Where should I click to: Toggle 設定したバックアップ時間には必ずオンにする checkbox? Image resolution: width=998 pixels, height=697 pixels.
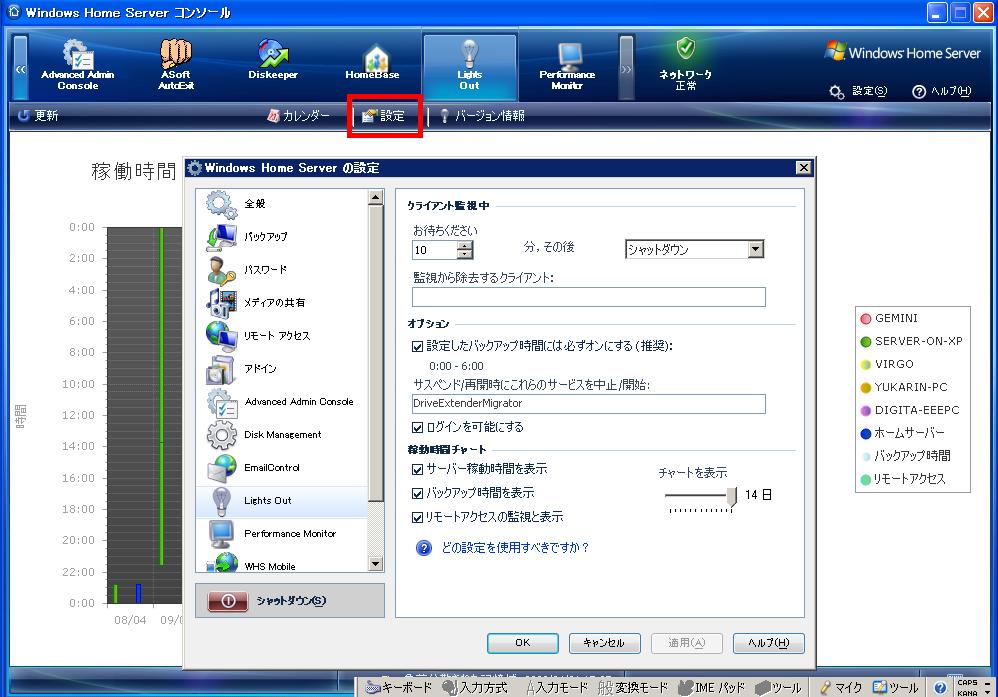418,346
